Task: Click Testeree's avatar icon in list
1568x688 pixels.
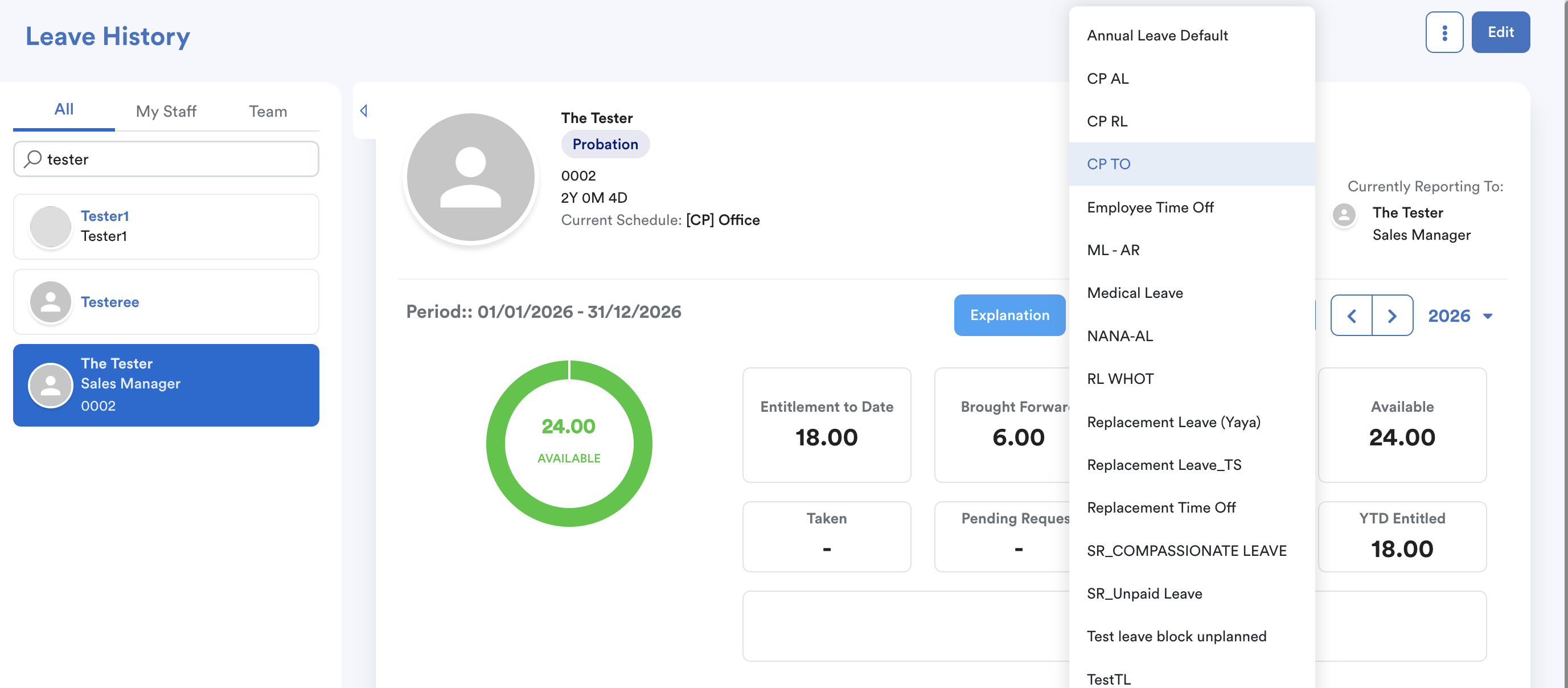Action: click(51, 302)
